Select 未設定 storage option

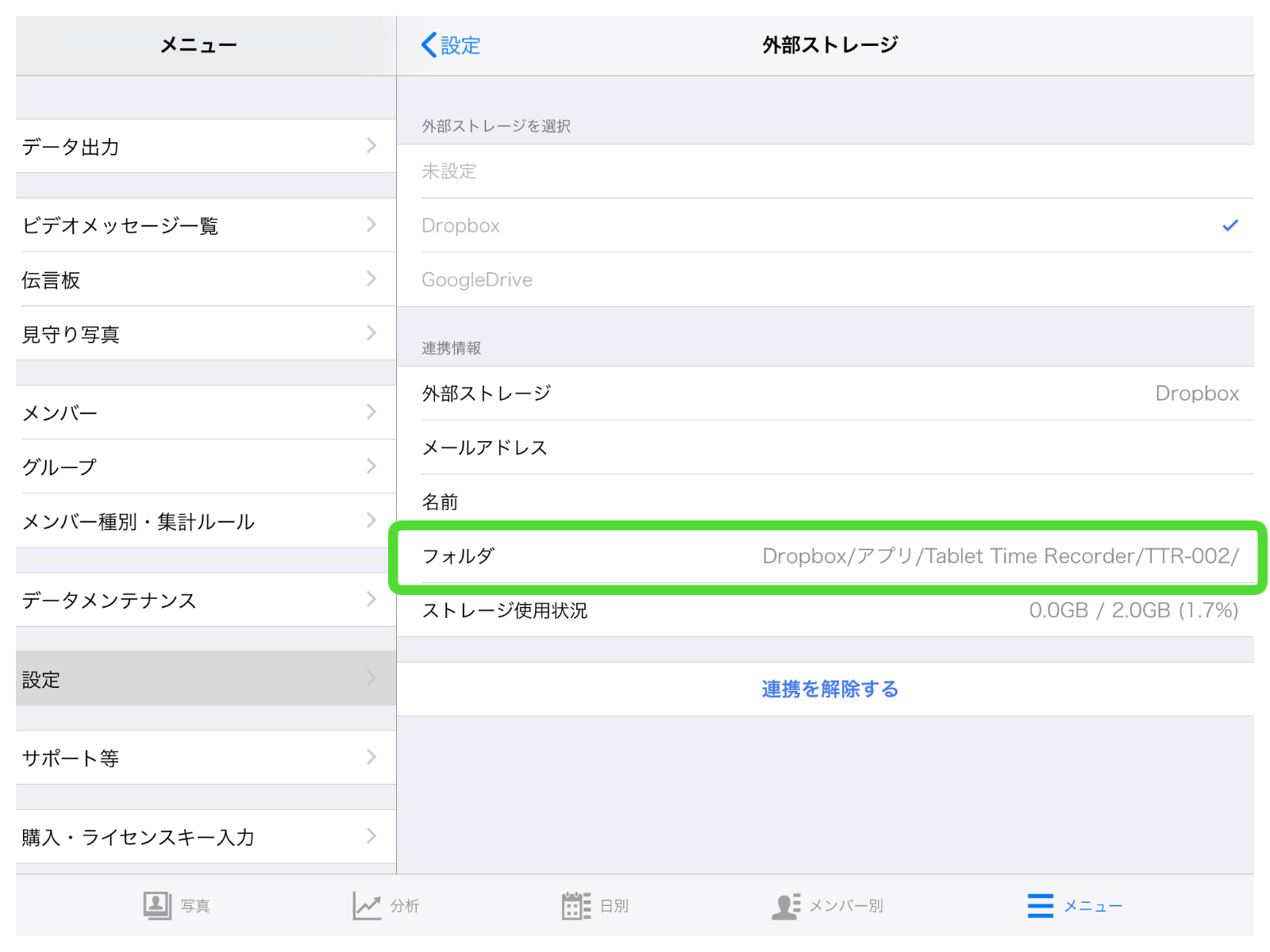[825, 171]
